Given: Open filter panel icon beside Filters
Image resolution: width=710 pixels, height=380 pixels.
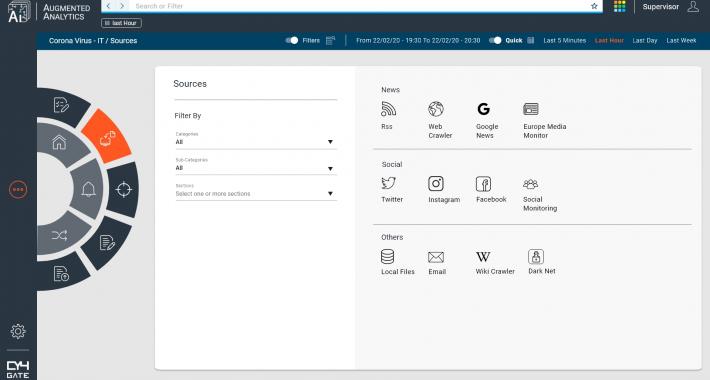Looking at the screenshot, I should [331, 40].
